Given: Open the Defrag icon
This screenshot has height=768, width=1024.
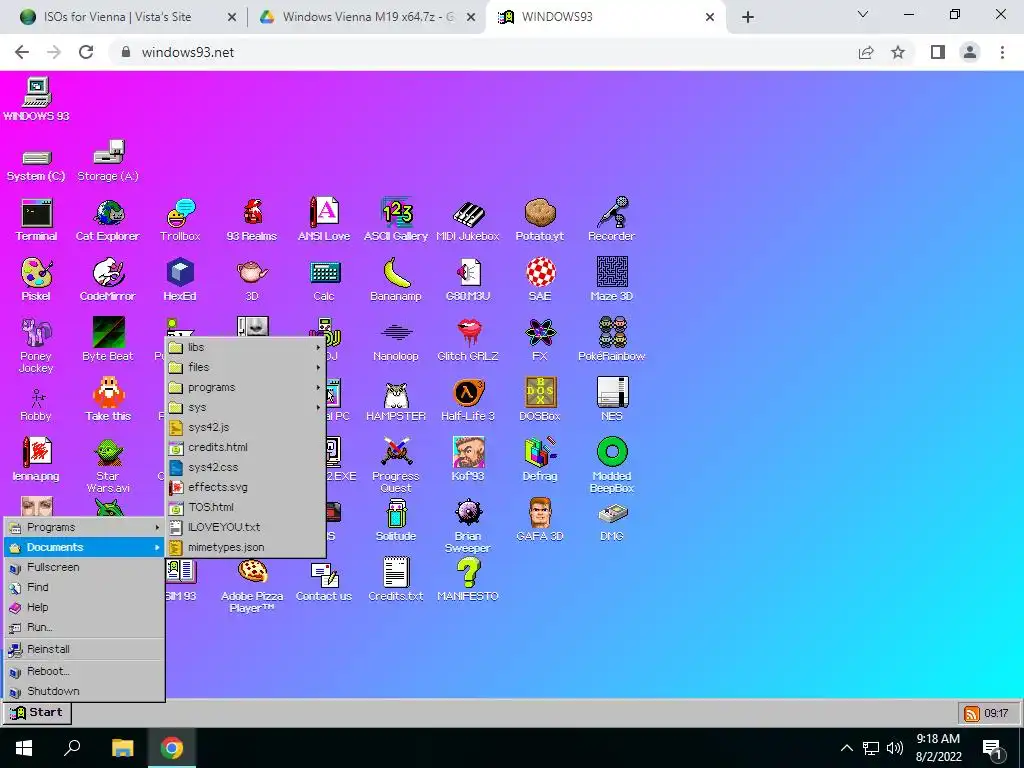Looking at the screenshot, I should point(540,460).
